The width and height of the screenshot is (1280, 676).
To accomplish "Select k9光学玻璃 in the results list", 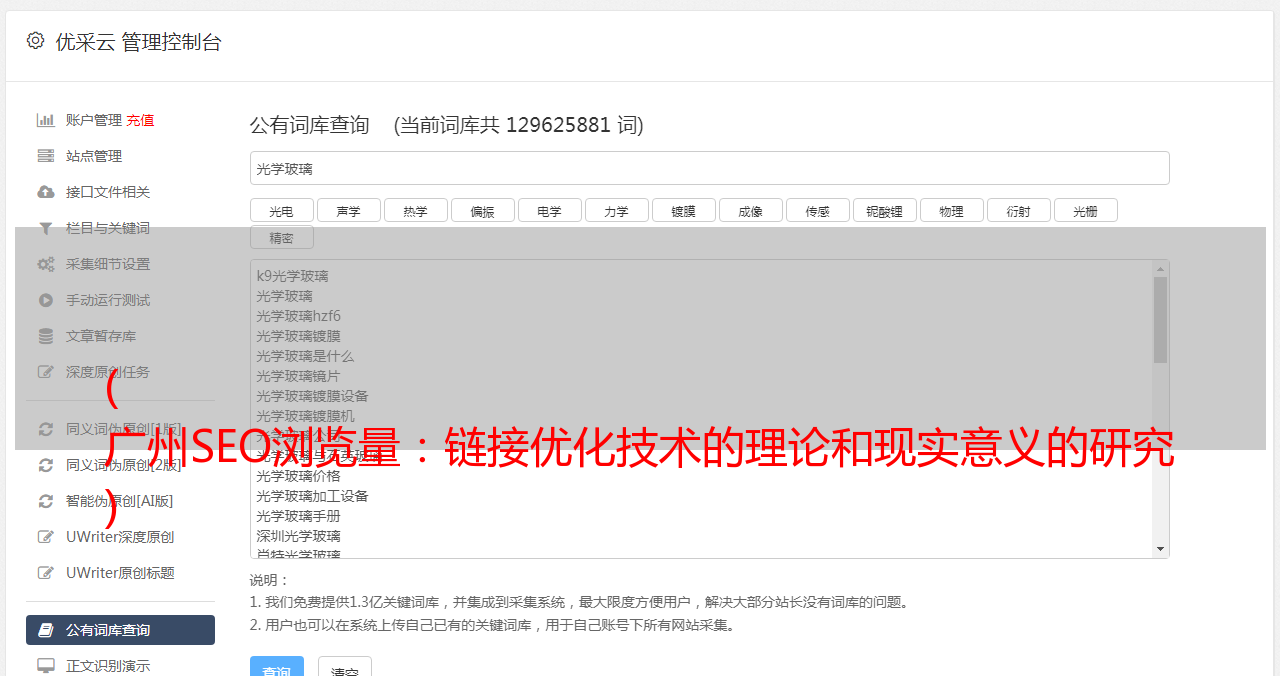I will click(292, 276).
